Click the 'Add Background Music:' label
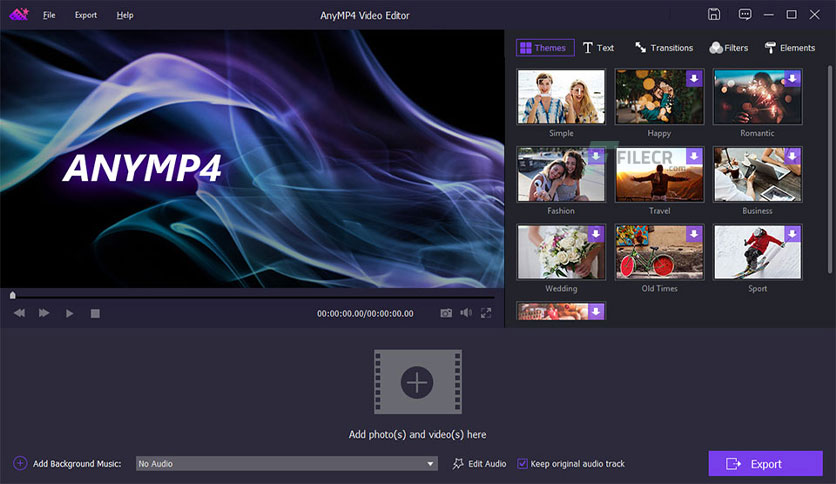836x484 pixels. (77, 464)
